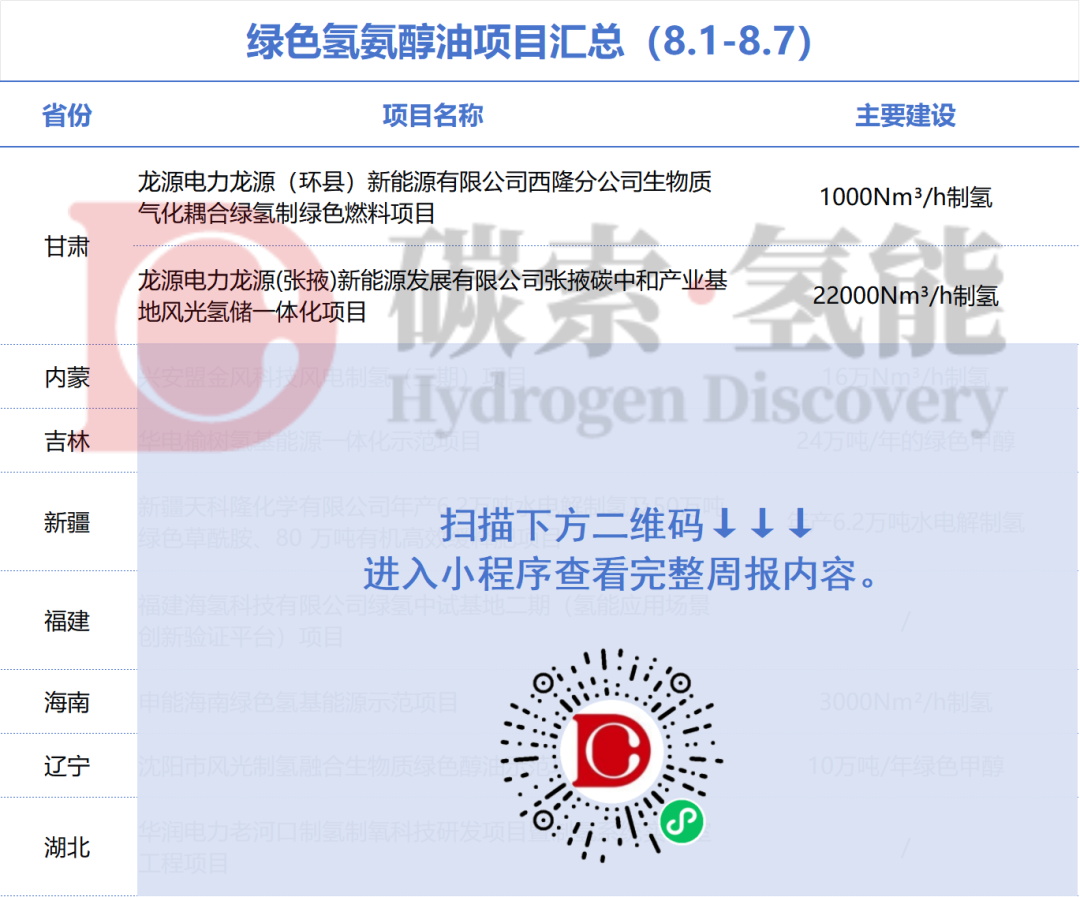
Task: Select the 吉林 province cell
Action: [x=67, y=442]
